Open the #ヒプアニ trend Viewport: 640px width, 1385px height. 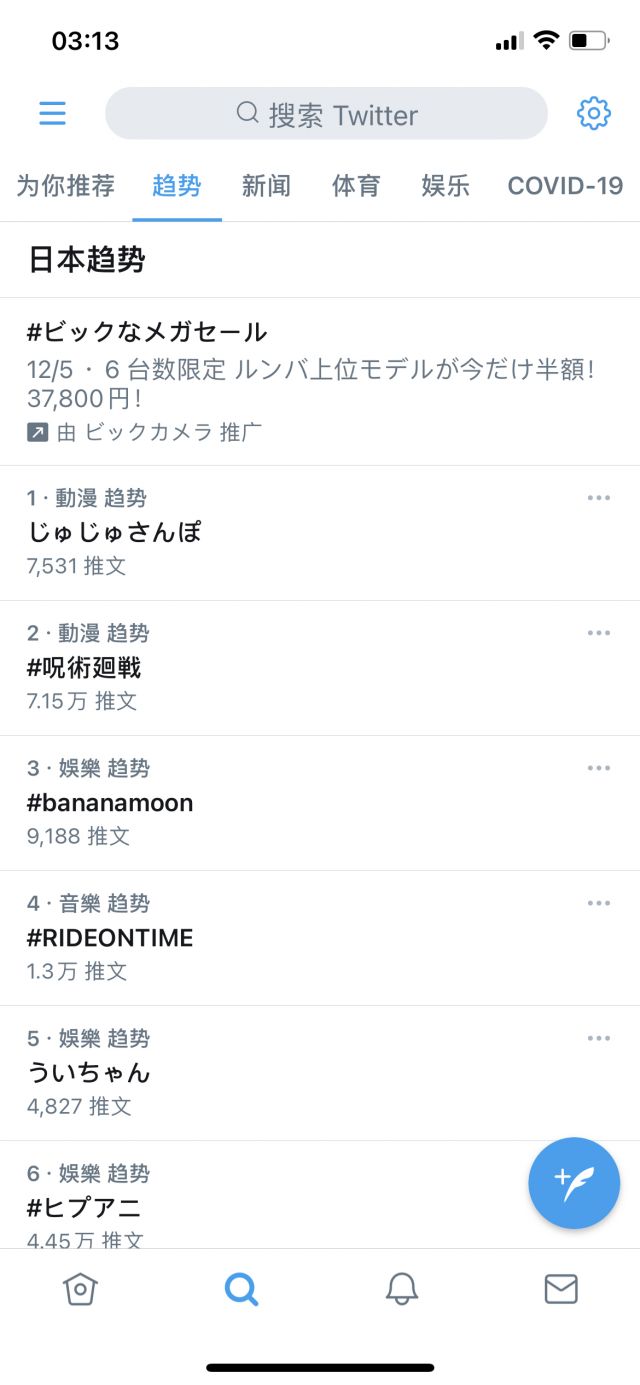pos(84,1207)
